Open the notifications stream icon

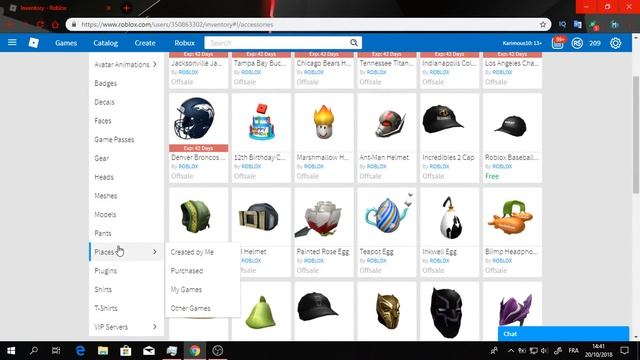point(558,42)
